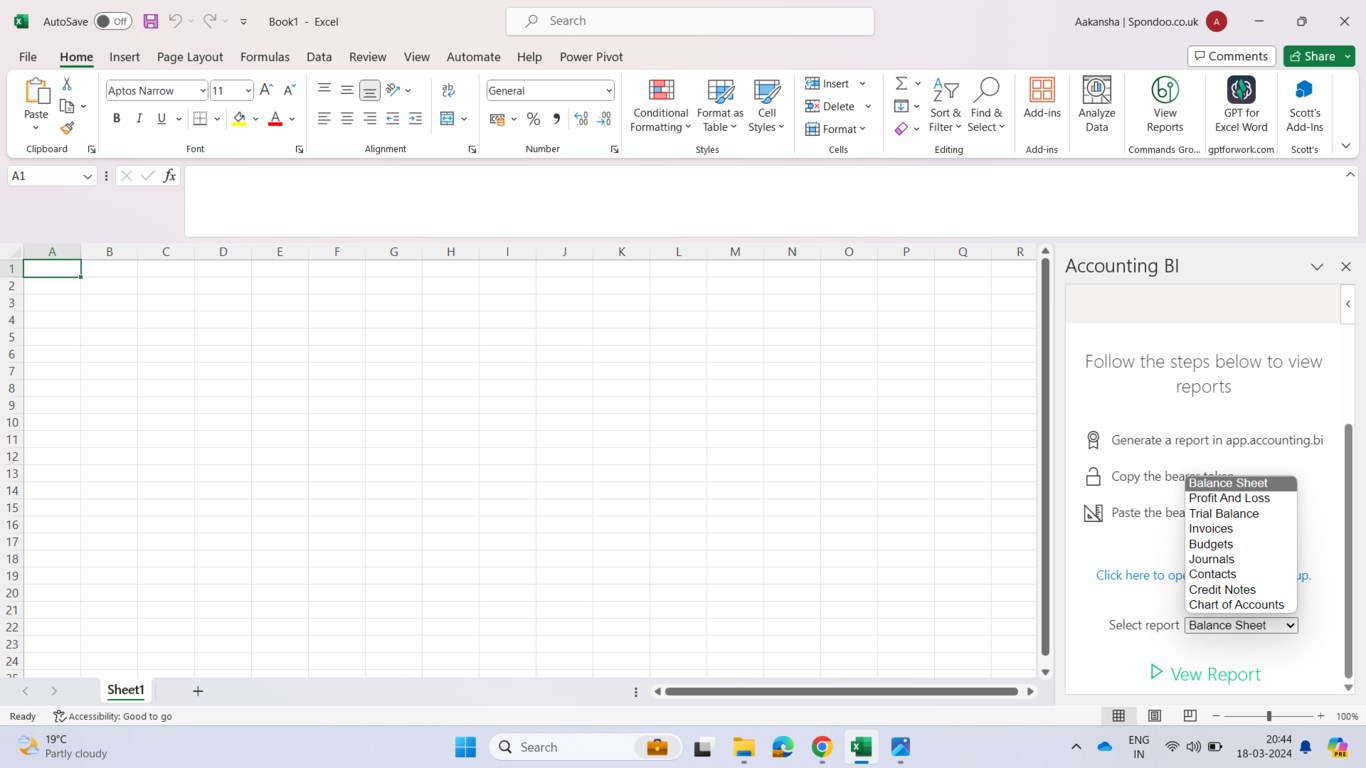The image size is (1366, 768).
Task: Increase the font size with the larger A icon
Action: pyautogui.click(x=266, y=90)
